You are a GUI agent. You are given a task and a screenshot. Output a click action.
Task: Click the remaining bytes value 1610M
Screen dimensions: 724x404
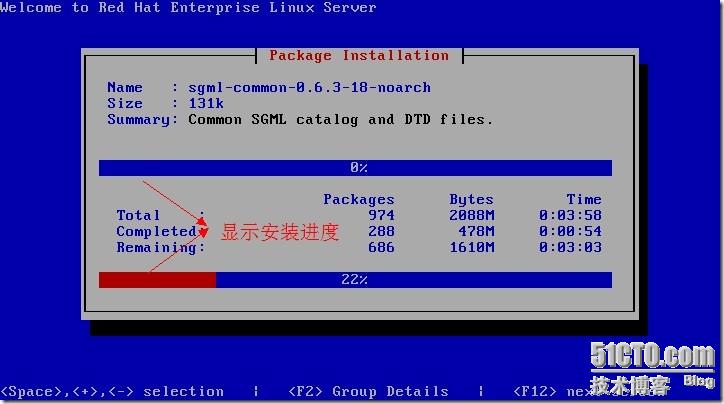471,247
